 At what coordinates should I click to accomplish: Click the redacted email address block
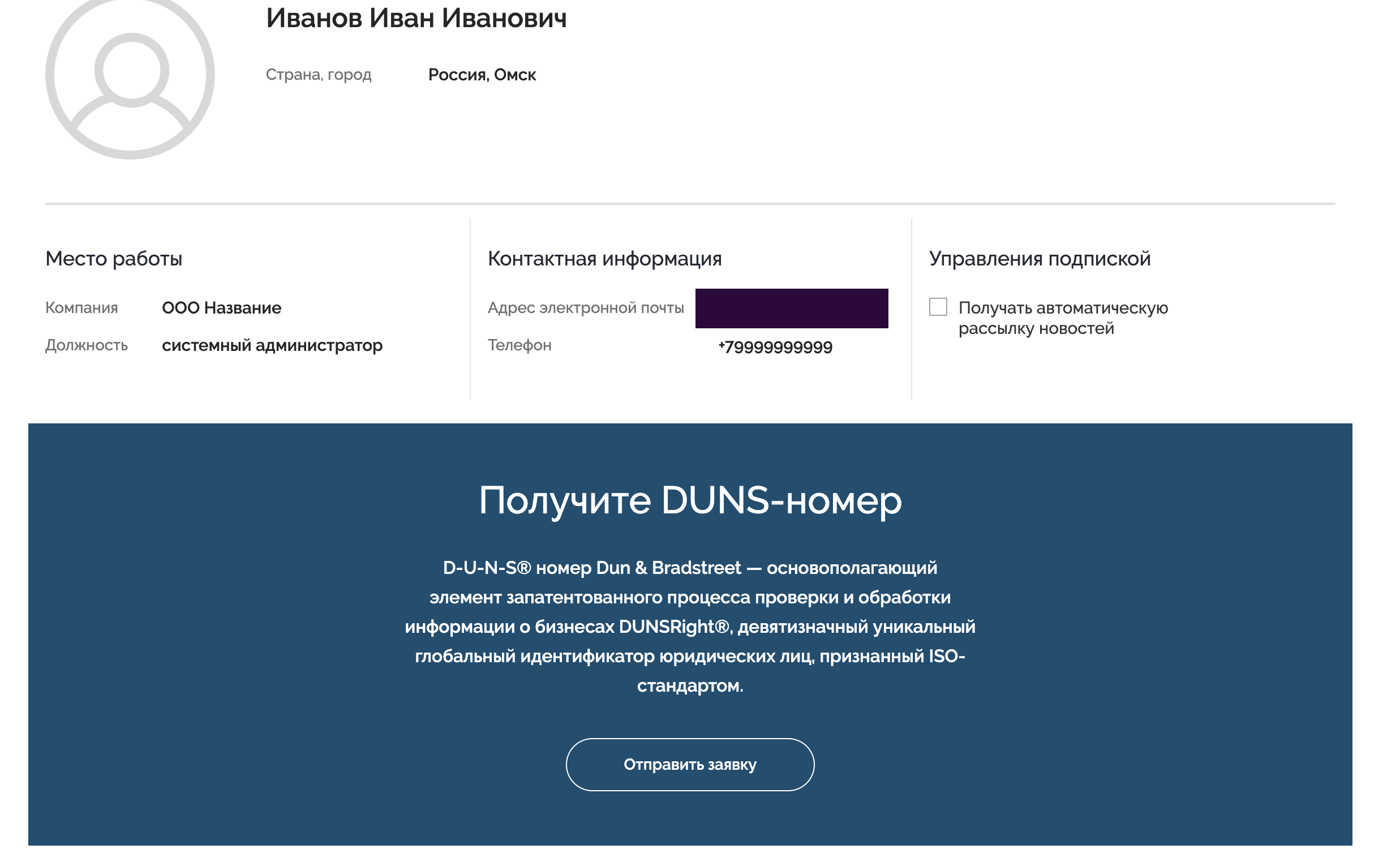pyautogui.click(x=791, y=308)
